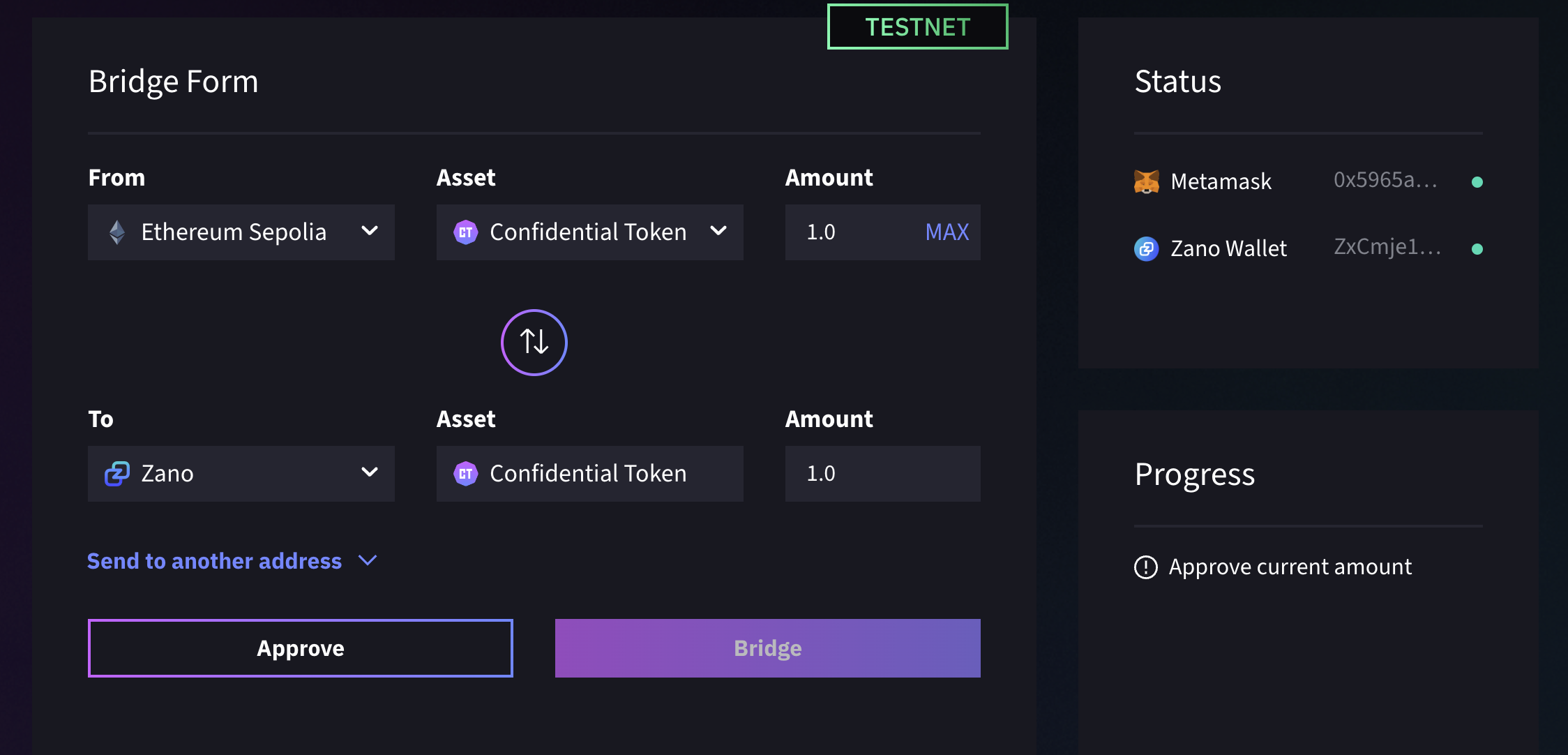The image size is (1568, 755).
Task: Click the Approve current amount alert icon
Action: click(x=1145, y=567)
